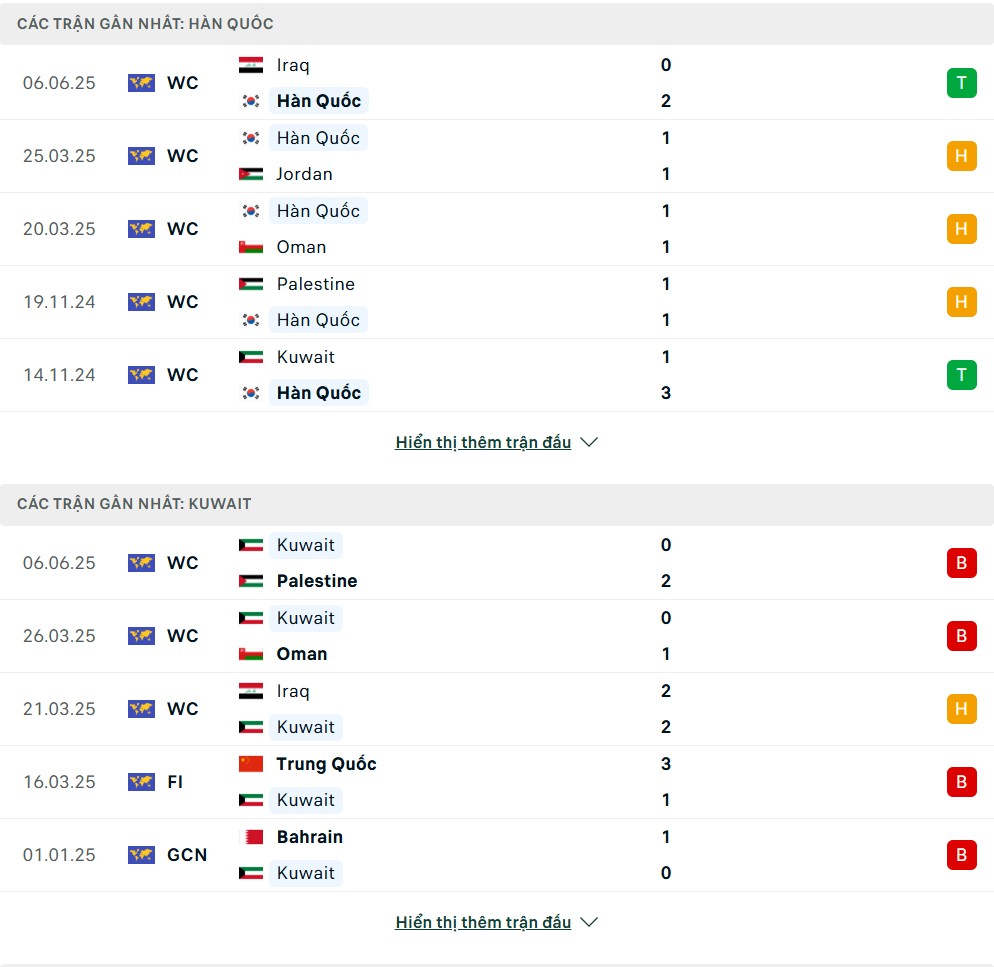
Task: Show more Kuwait matches link
Action: pos(483,922)
